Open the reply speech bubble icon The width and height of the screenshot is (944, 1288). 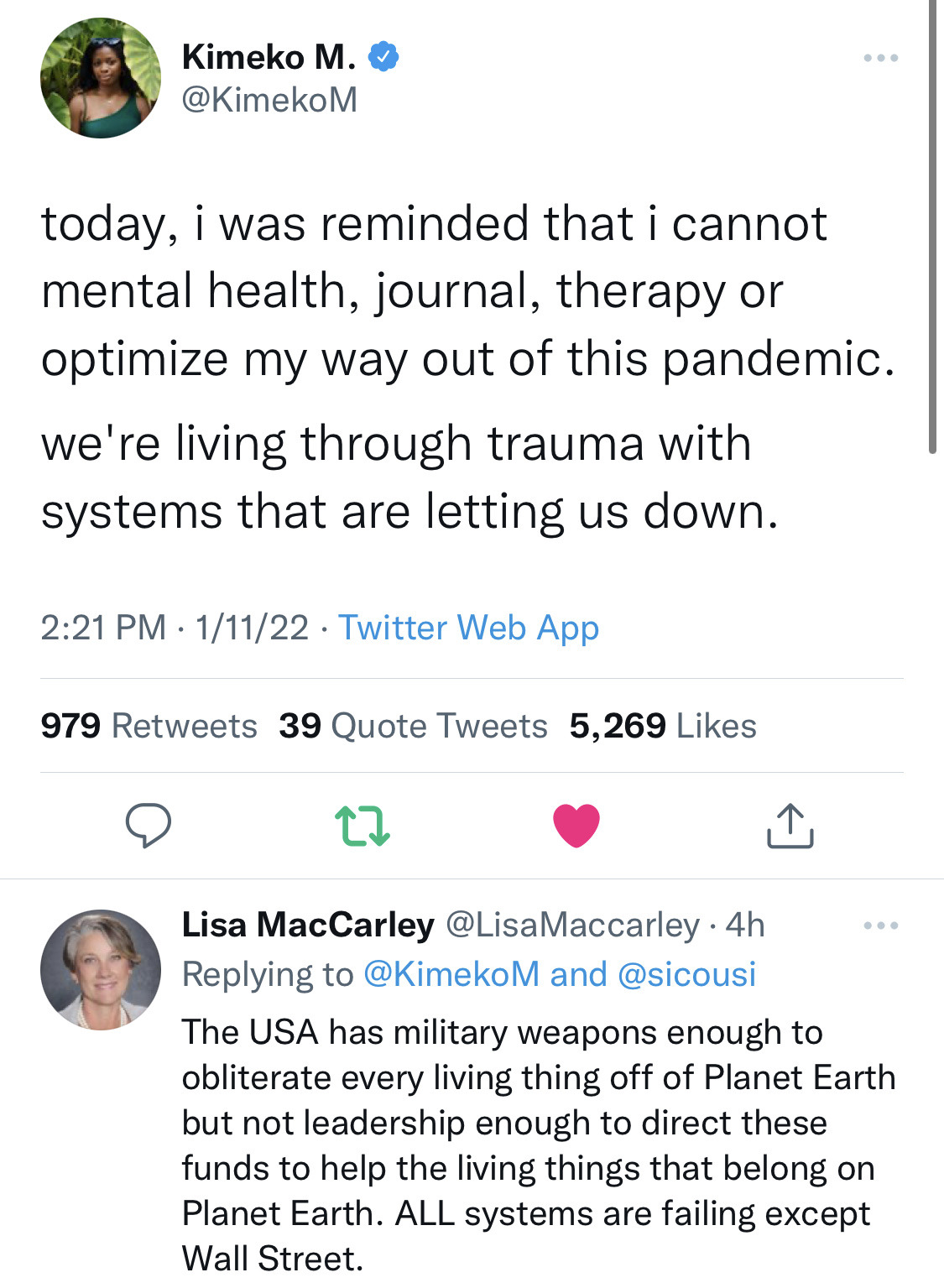[x=149, y=825]
